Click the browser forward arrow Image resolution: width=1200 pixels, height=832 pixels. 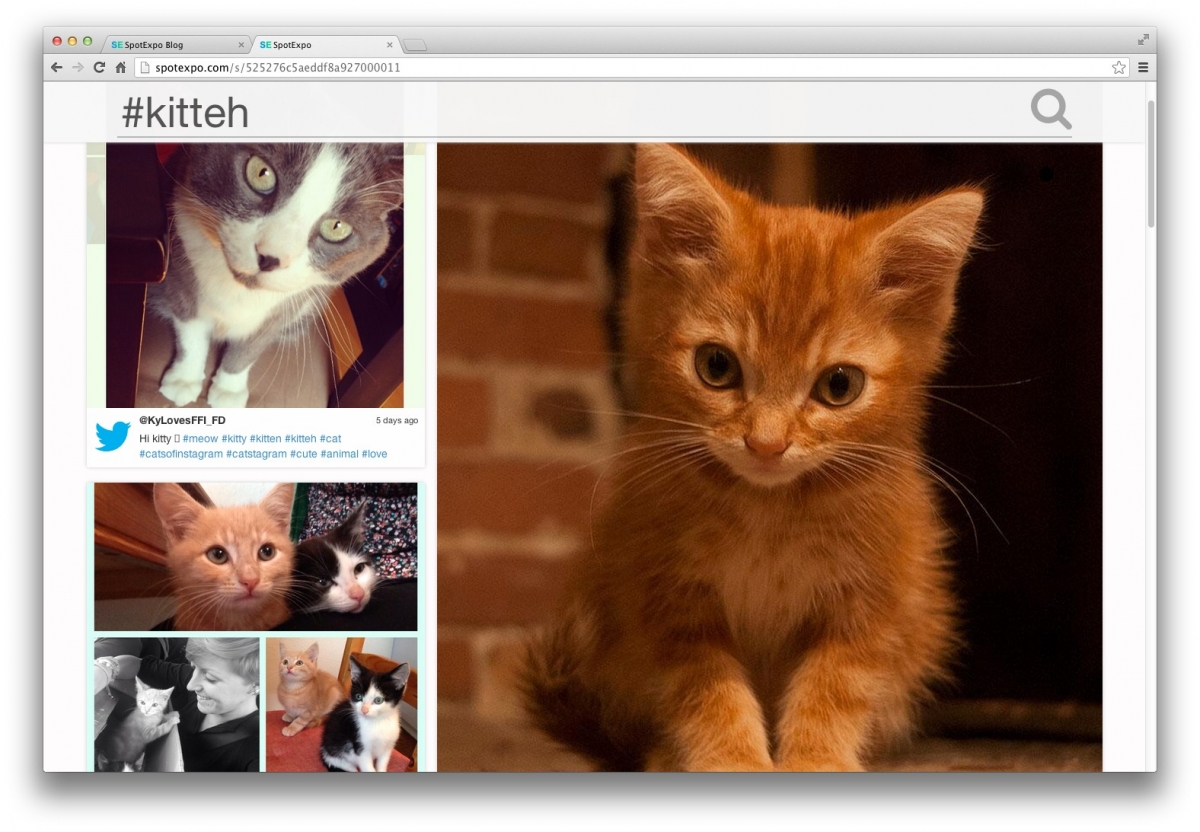point(78,67)
